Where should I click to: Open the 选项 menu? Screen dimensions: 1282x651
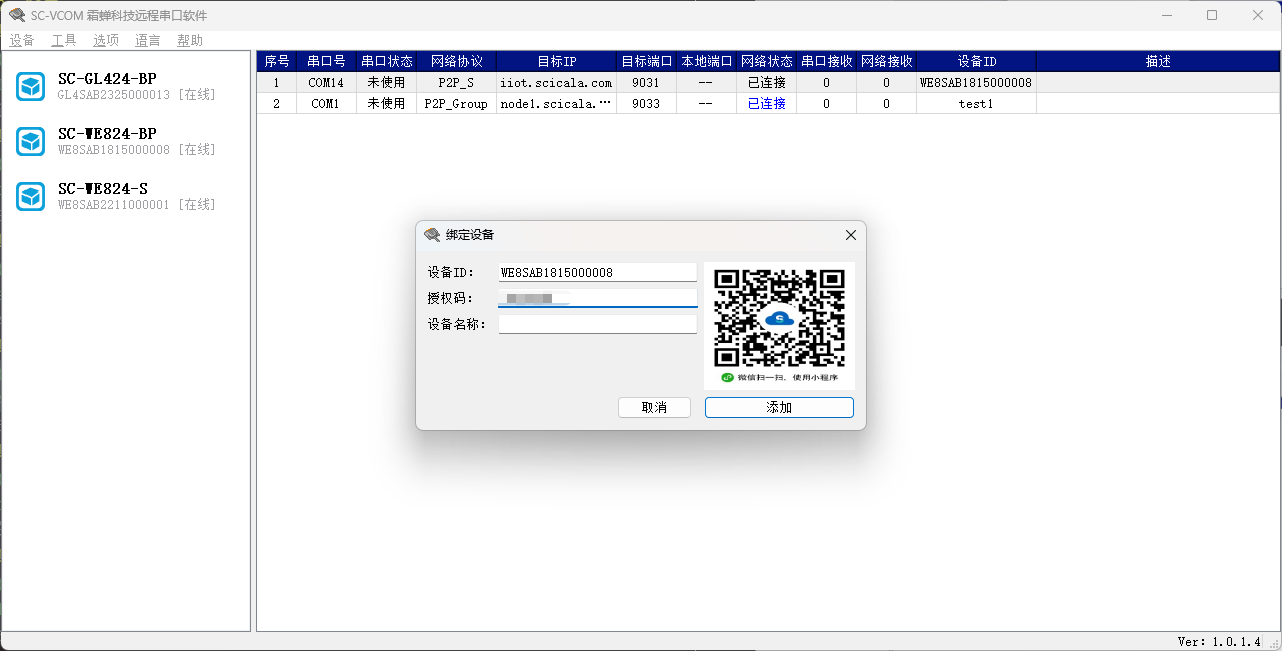click(106, 41)
